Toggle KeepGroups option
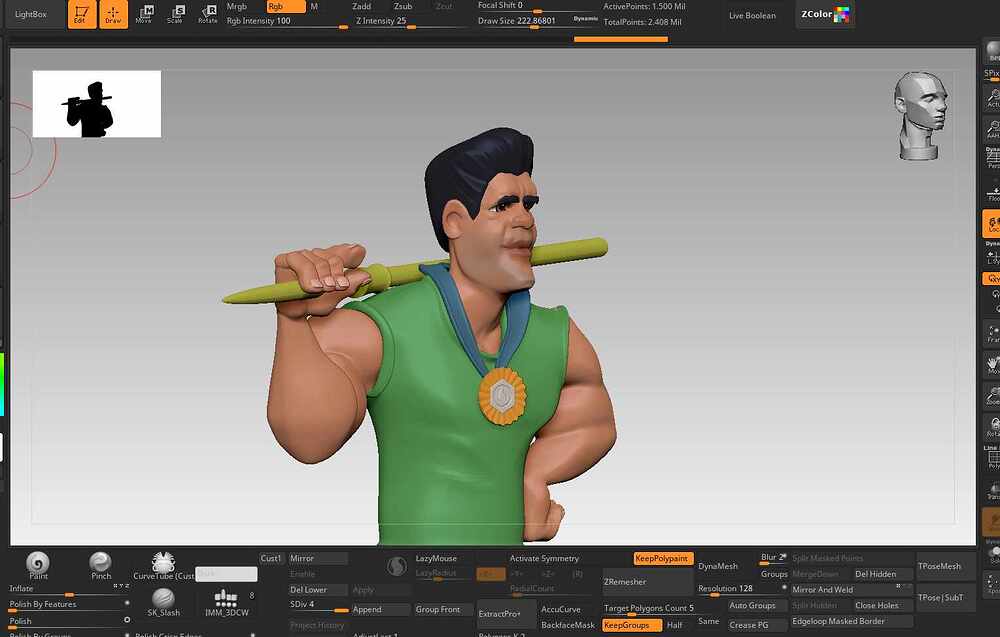This screenshot has height=637, width=1000. (631, 626)
